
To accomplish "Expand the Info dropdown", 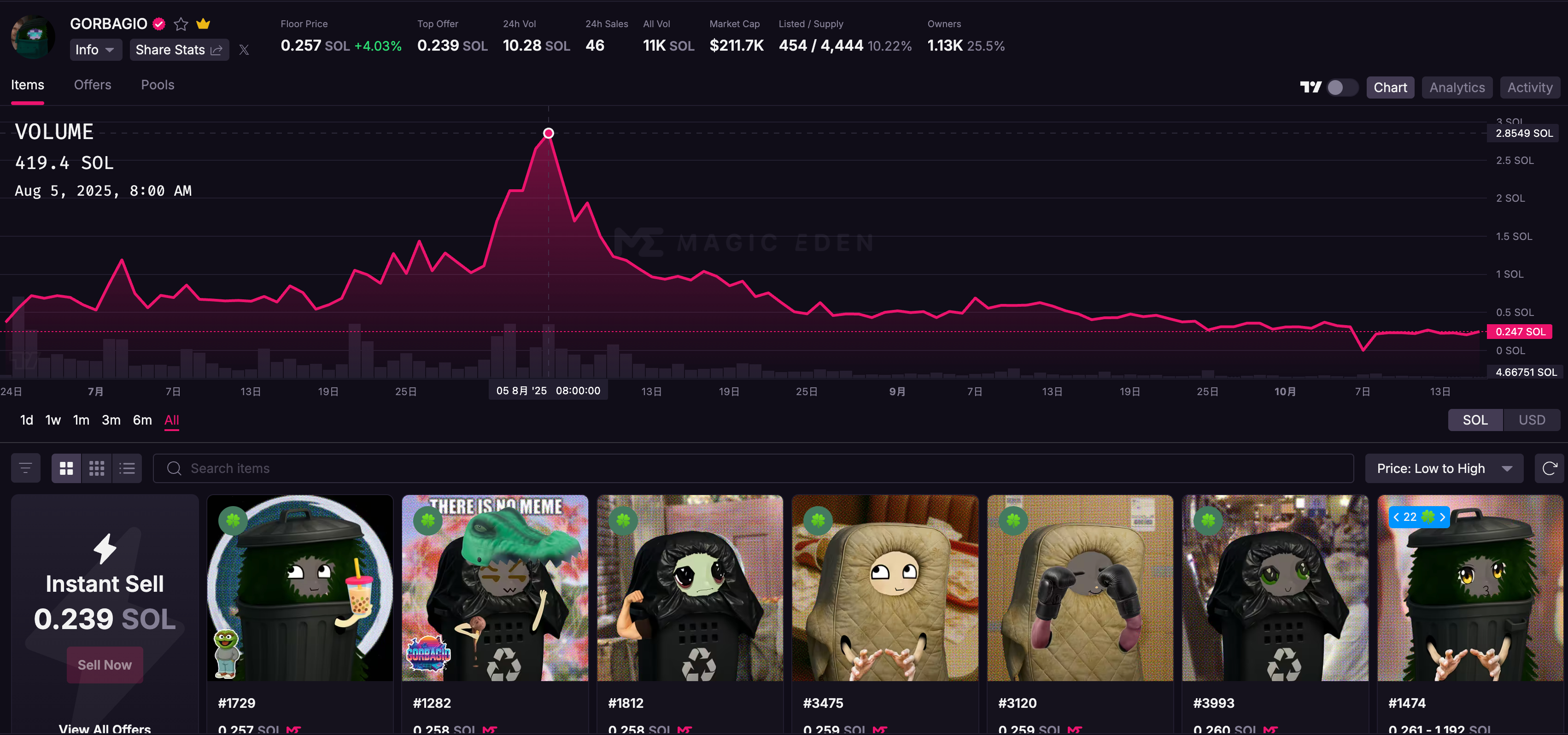I will (95, 50).
